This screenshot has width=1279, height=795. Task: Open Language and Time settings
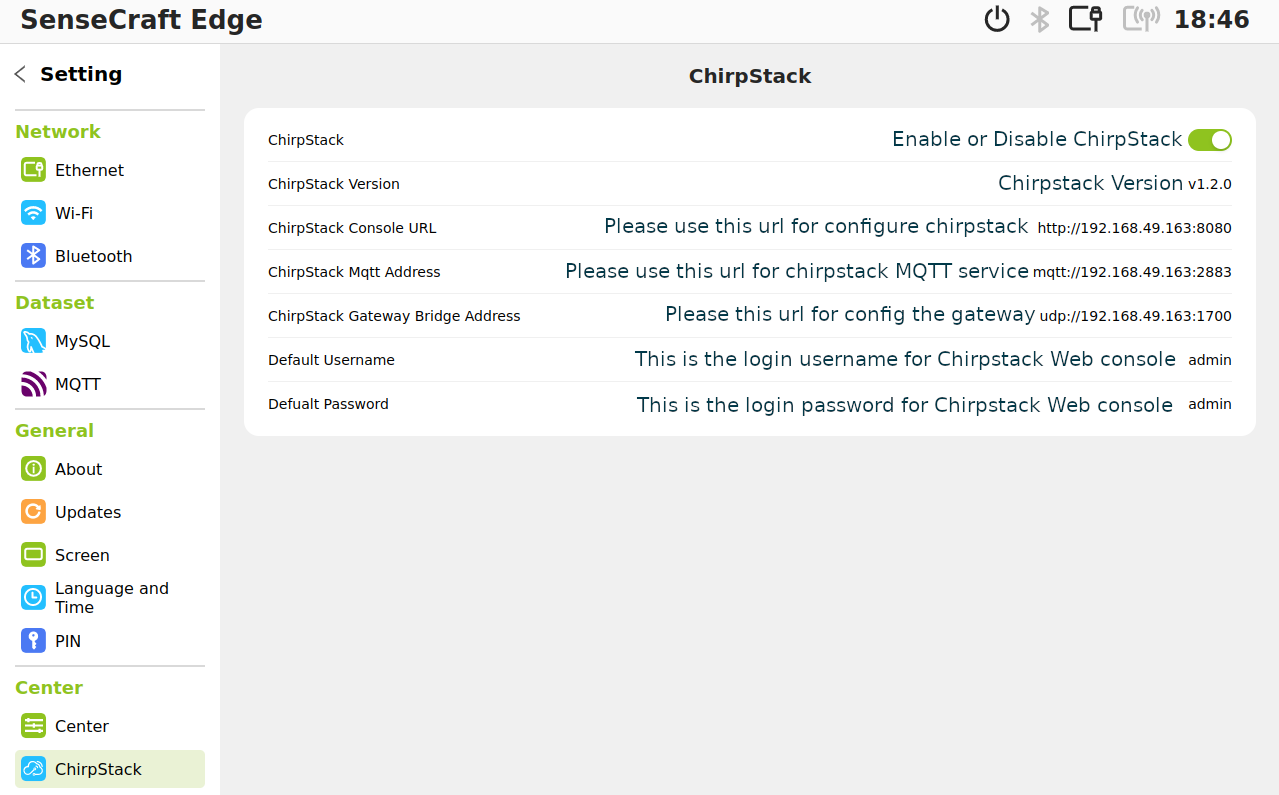click(x=110, y=598)
